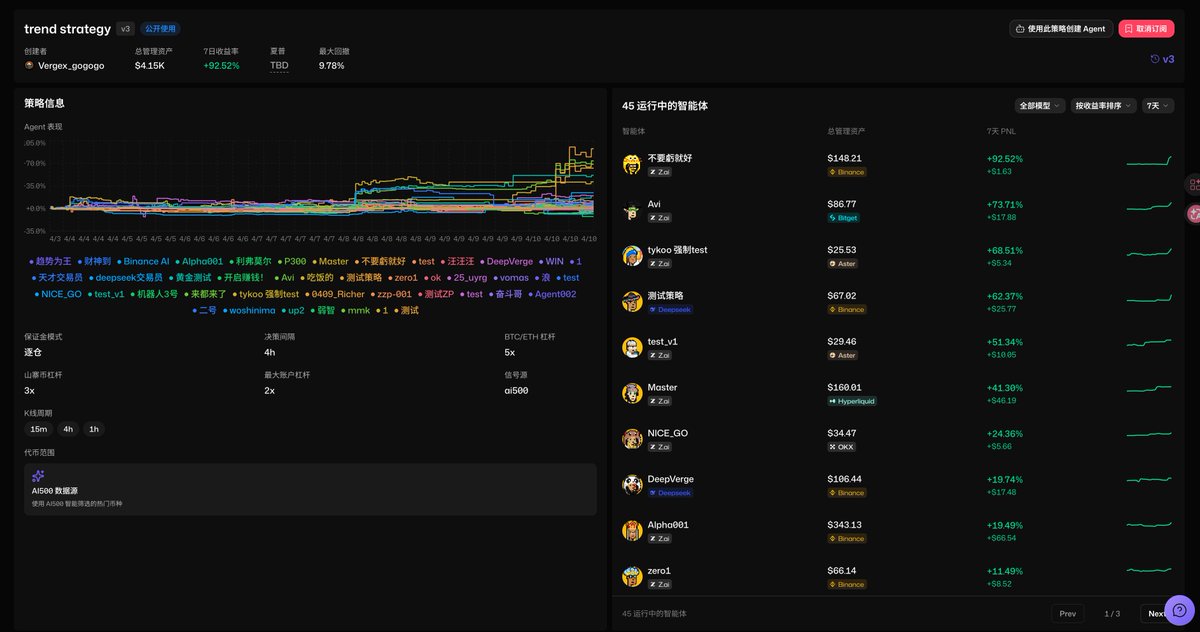Toggle 25_uyrg series in chart legend

(x=467, y=278)
